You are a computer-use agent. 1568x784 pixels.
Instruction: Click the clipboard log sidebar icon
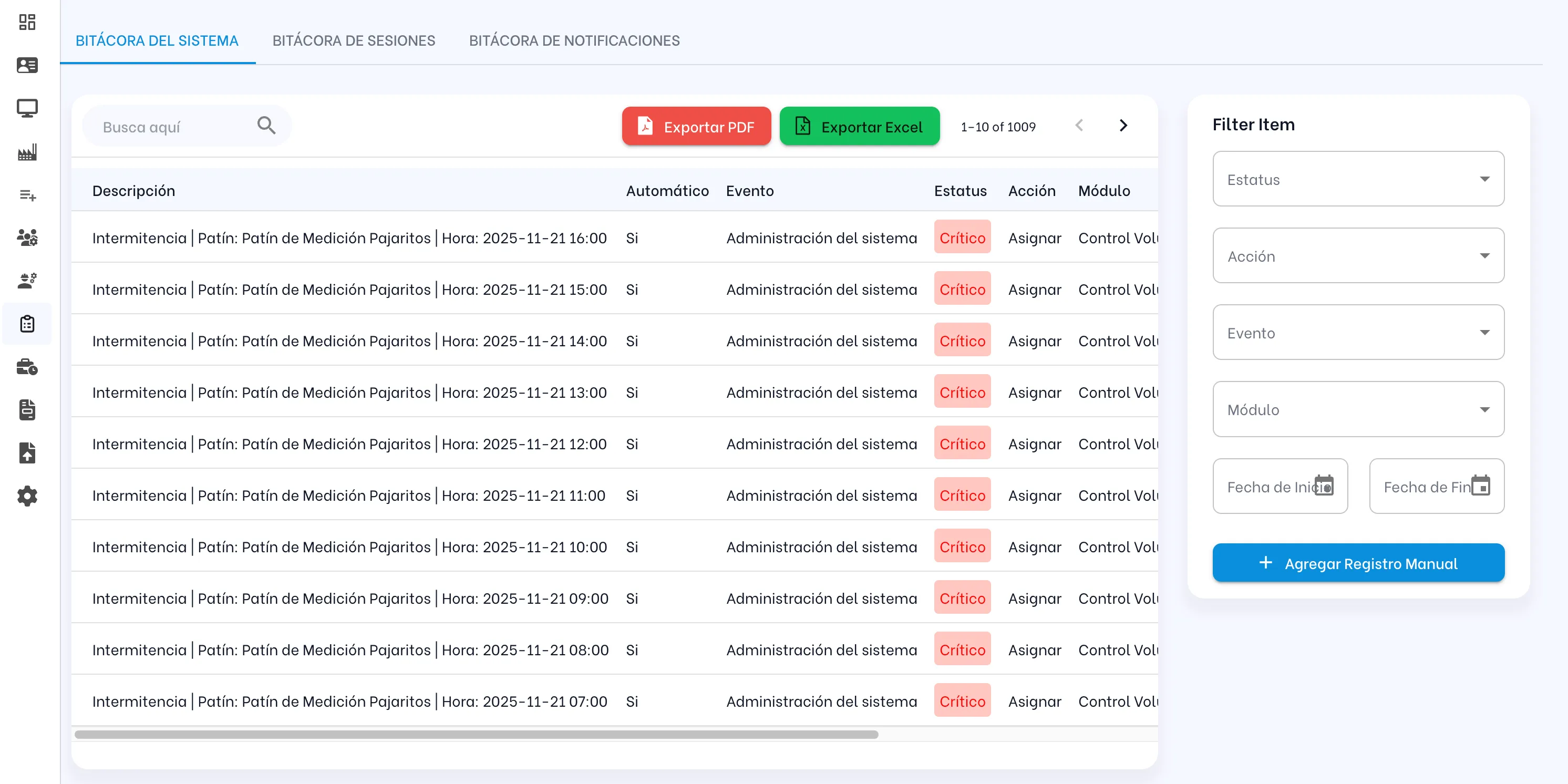pyautogui.click(x=27, y=324)
